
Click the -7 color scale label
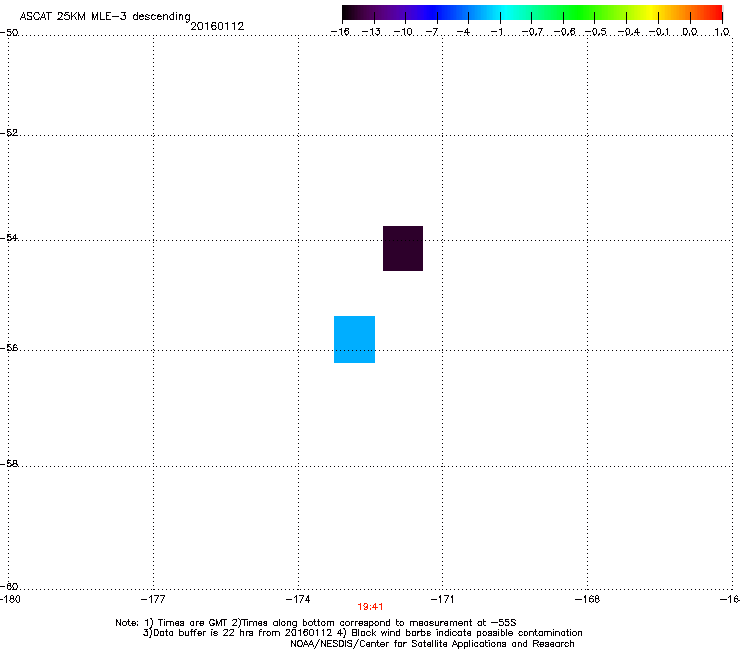(x=432, y=32)
